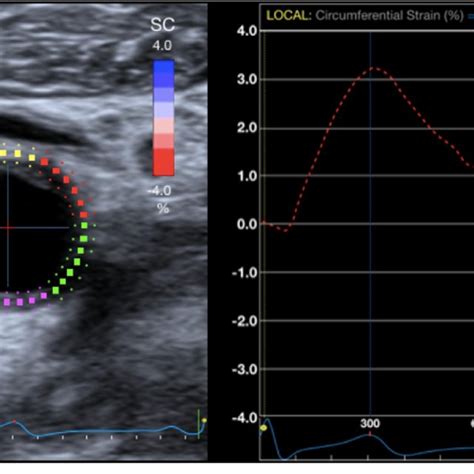
Task: Click the 0.0 baseline axis label
Action: point(247,224)
